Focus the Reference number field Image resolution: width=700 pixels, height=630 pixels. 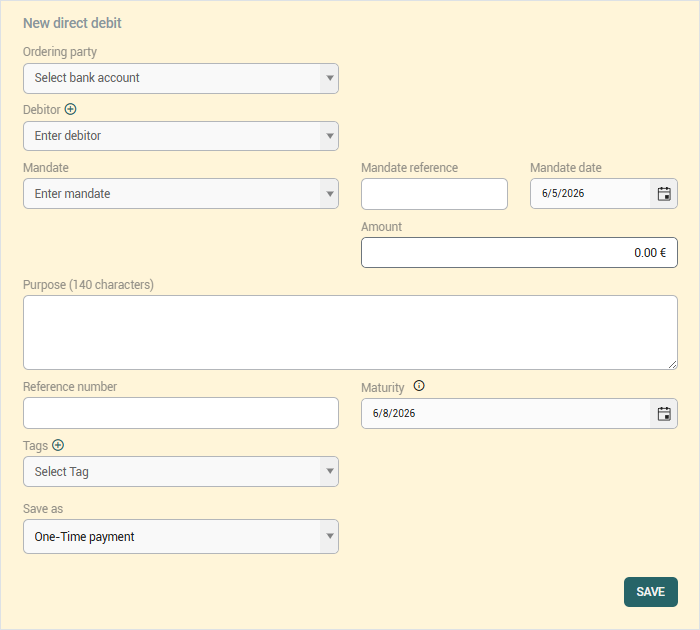181,413
